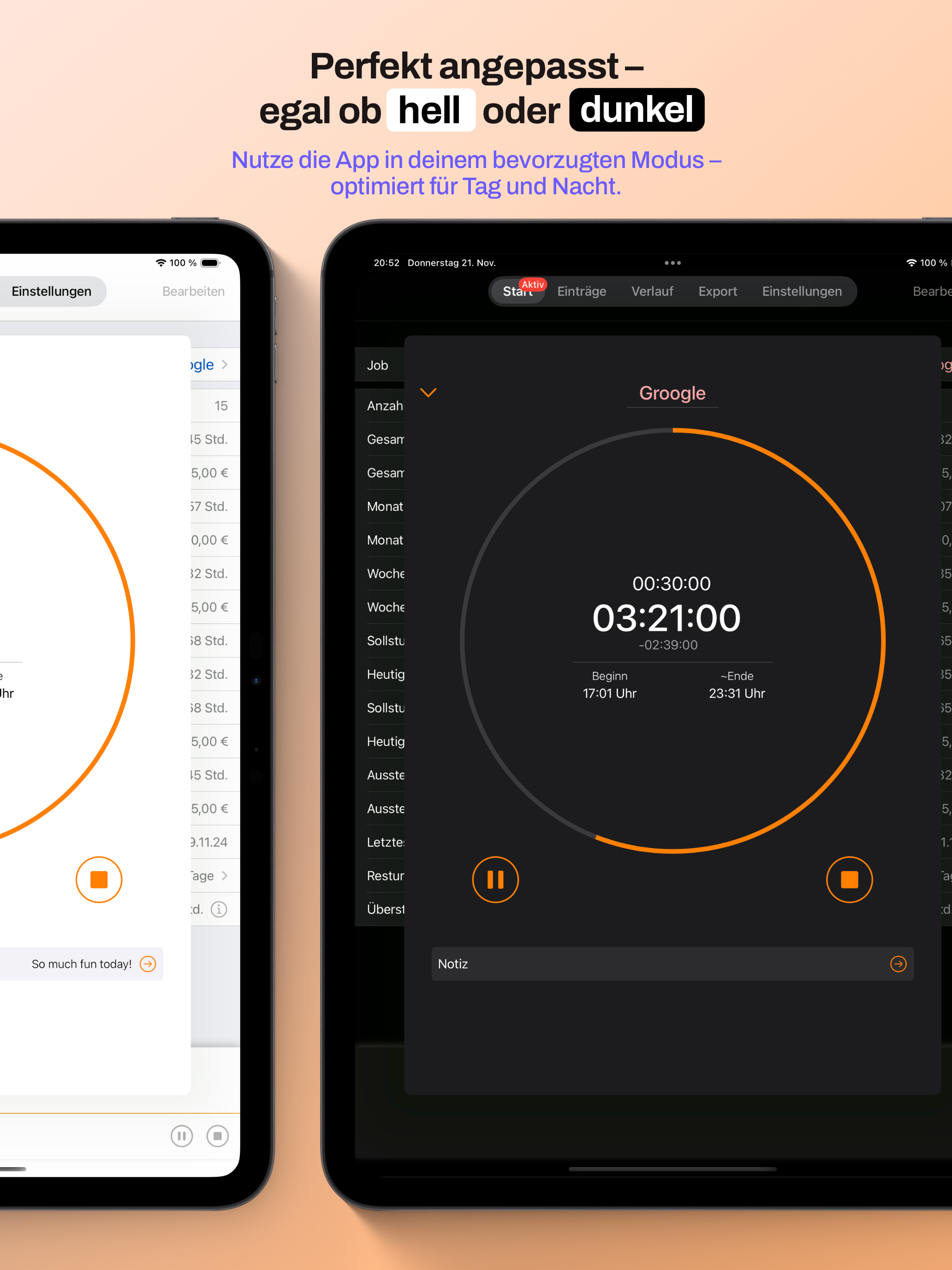Tap the Letzte row in dark iPad list
Image resolution: width=952 pixels, height=1270 pixels.
coord(379,842)
